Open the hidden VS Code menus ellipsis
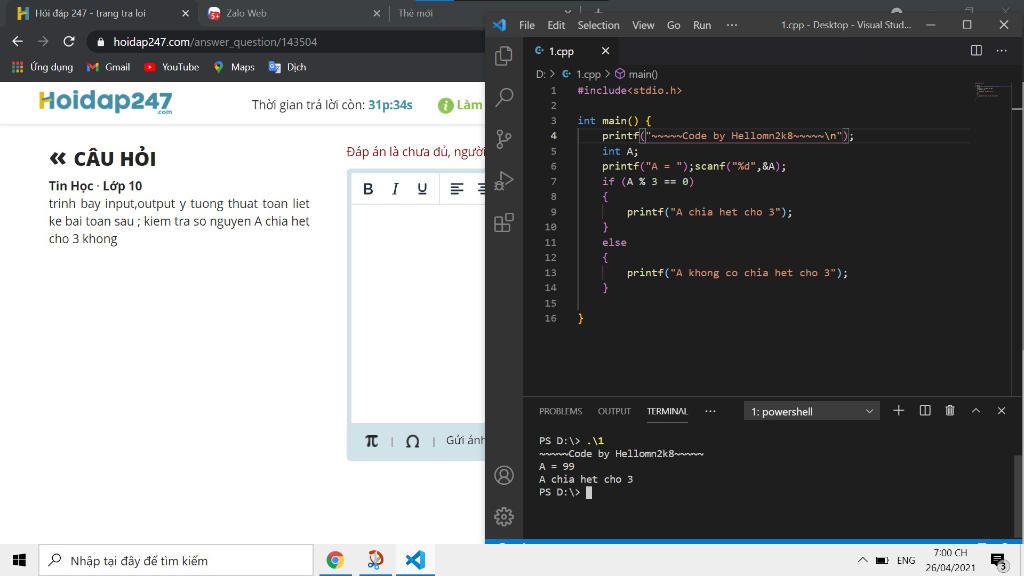This screenshot has width=1024, height=576. click(731, 25)
